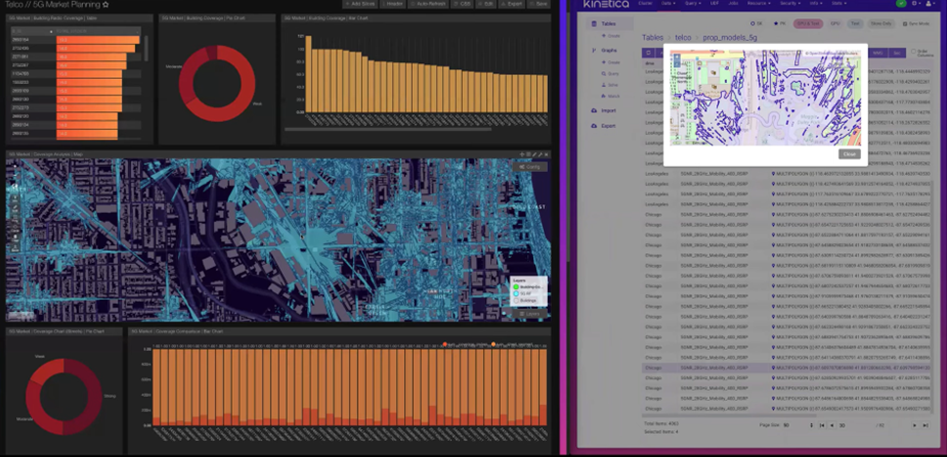Viewport: 947px width, 457px height.
Task: Go to previous page of table results
Action: click(x=832, y=426)
